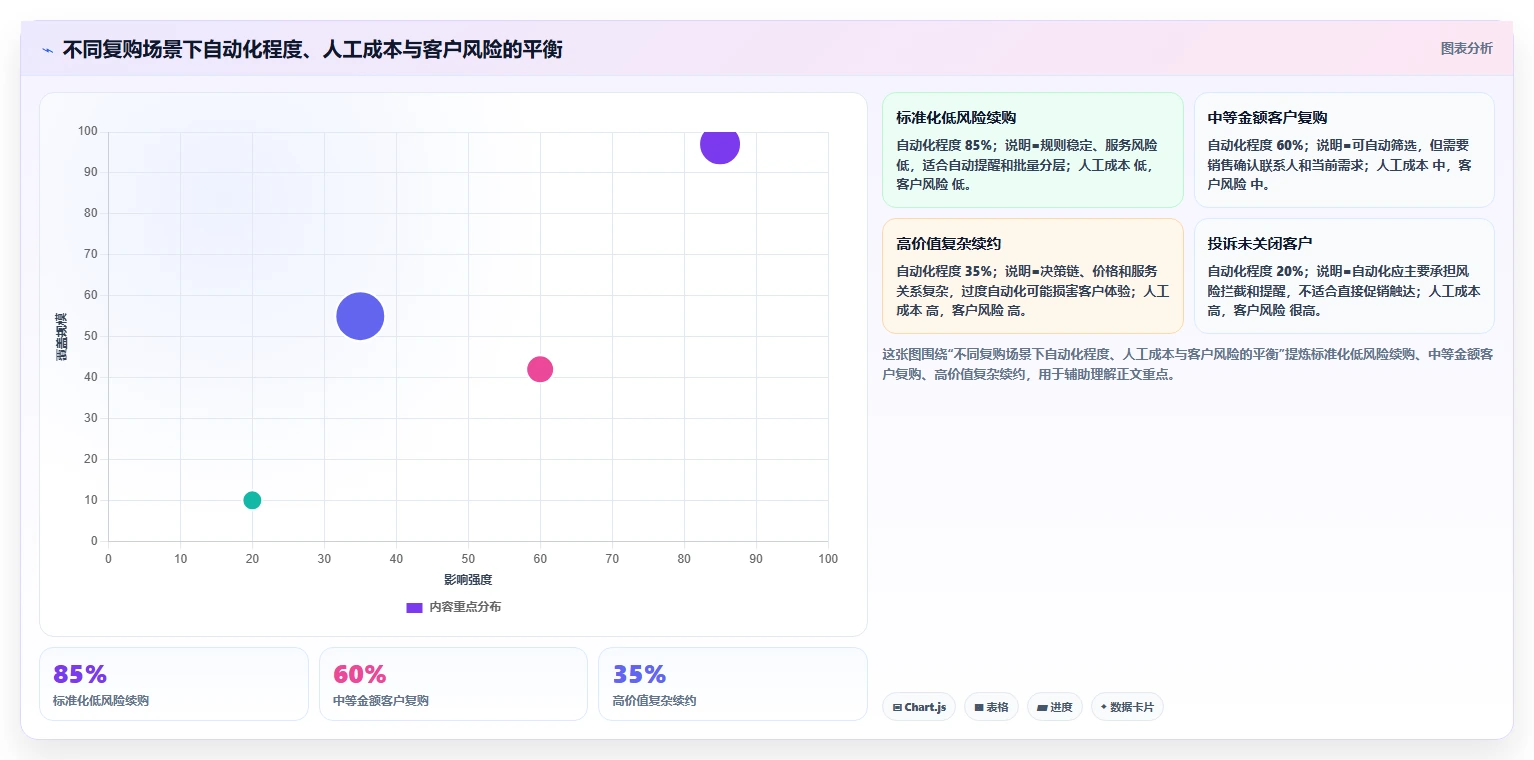Click the summary paragraph starting 这张图围绕
The width and height of the screenshot is (1534, 760).
[x=1188, y=364]
